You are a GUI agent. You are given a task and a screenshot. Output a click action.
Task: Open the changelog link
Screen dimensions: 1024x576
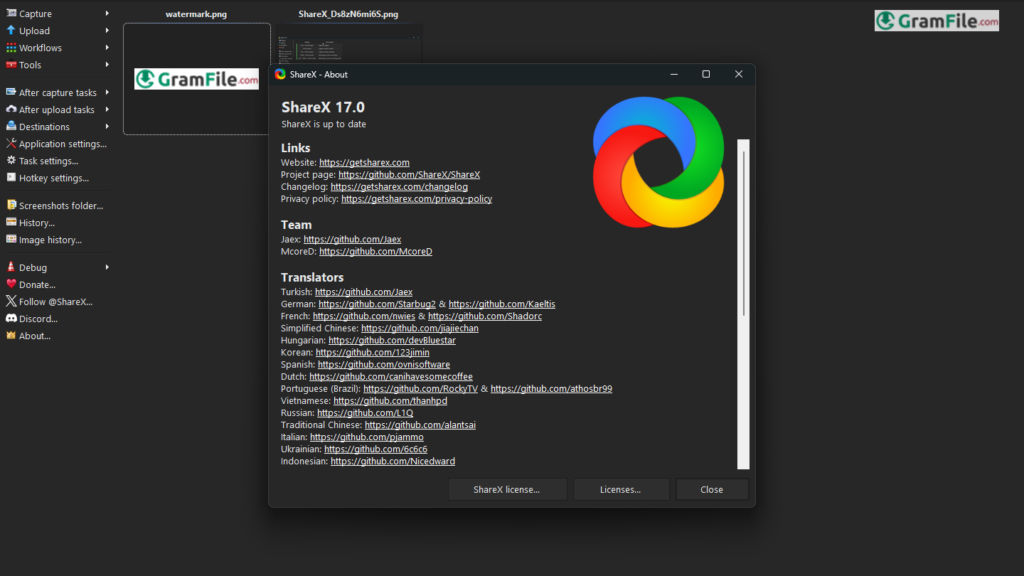pyautogui.click(x=399, y=187)
